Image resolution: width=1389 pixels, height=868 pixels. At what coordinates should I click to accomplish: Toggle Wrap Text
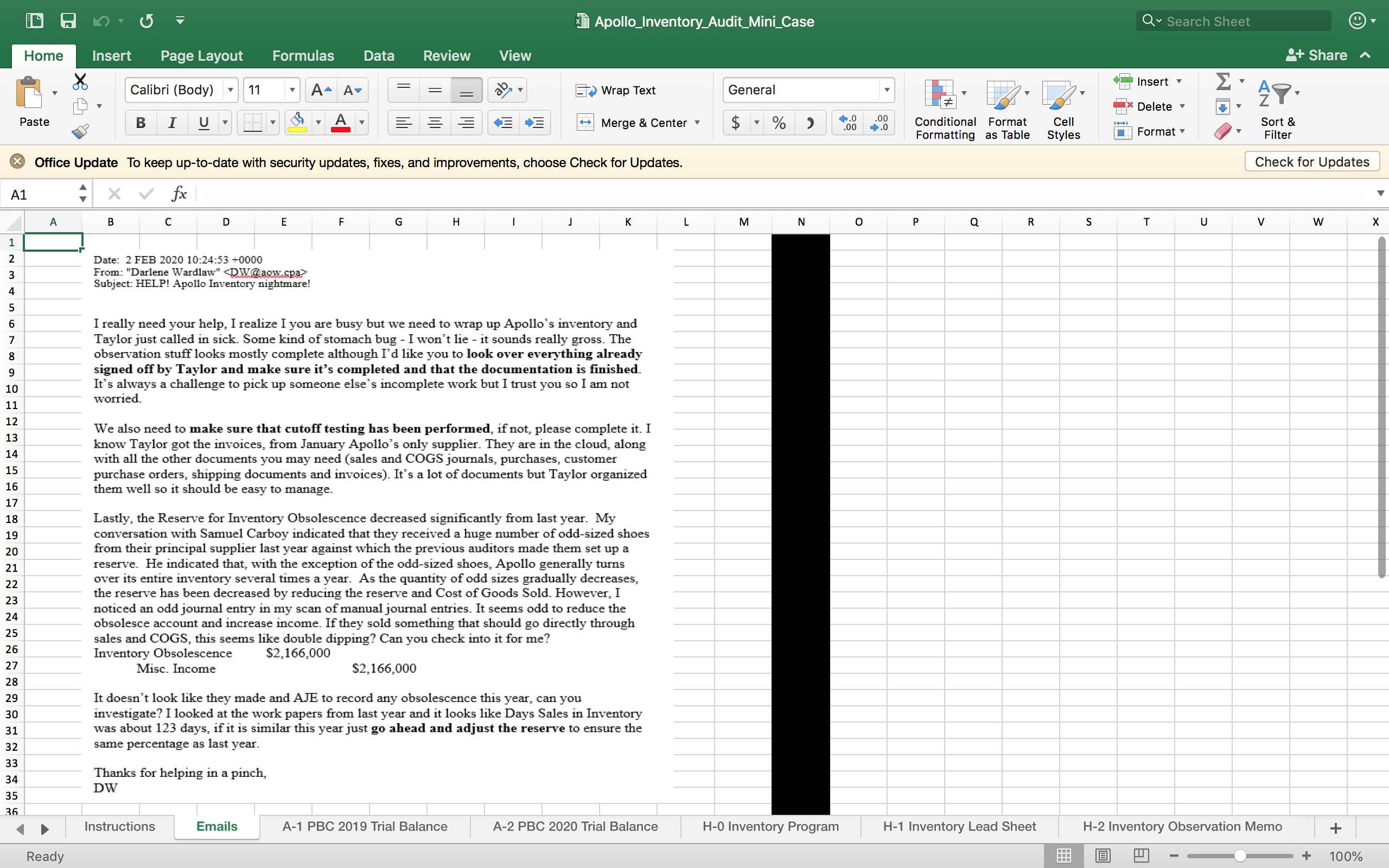[x=616, y=90]
